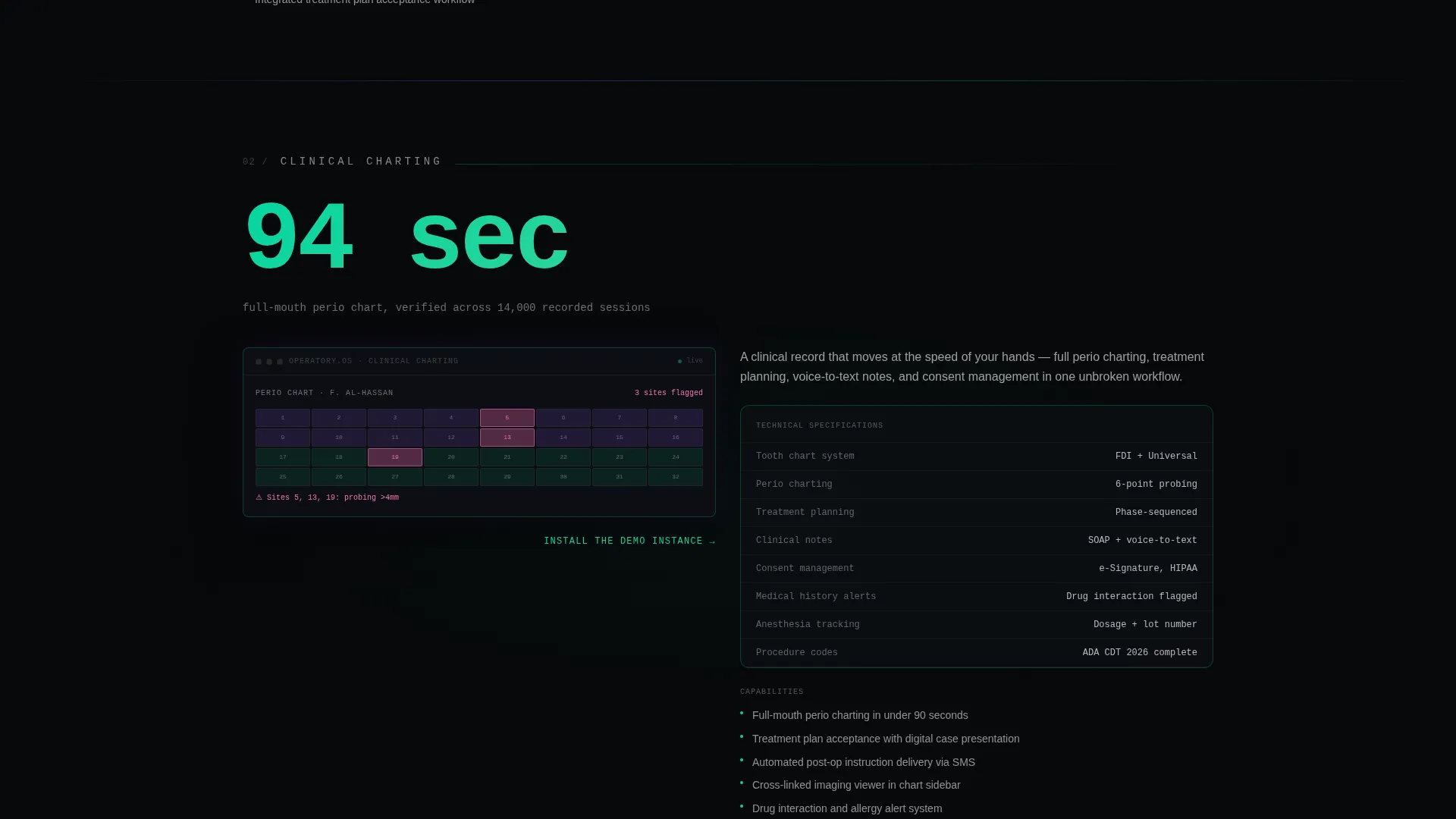The image size is (1456, 819).
Task: Click the '3 sites flagged' label
Action: tap(669, 393)
